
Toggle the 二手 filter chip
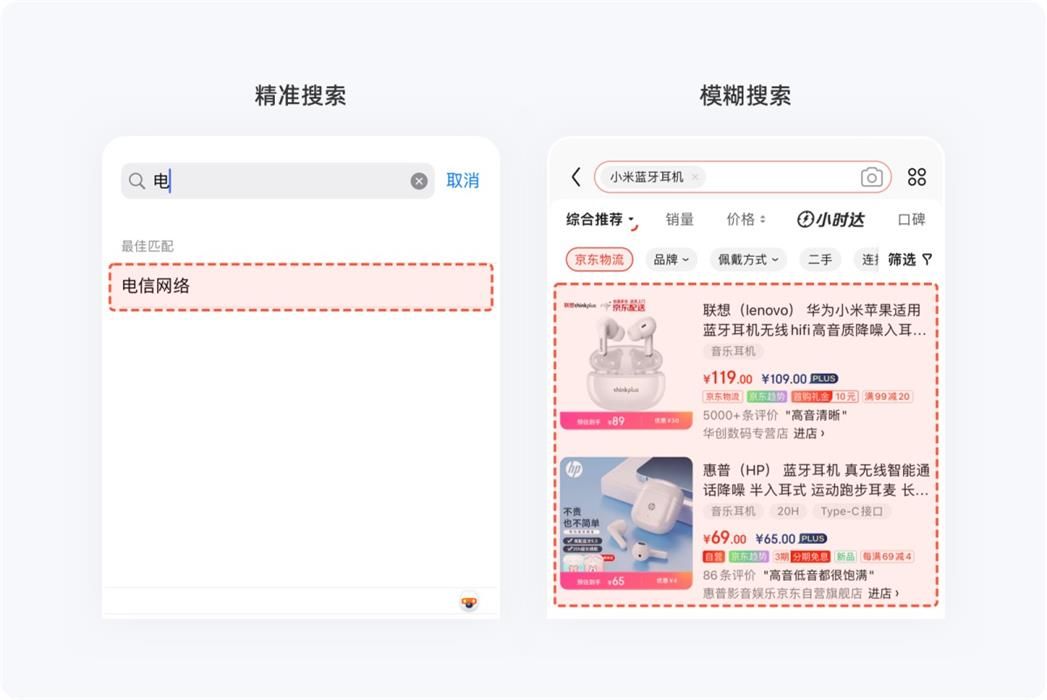820,260
